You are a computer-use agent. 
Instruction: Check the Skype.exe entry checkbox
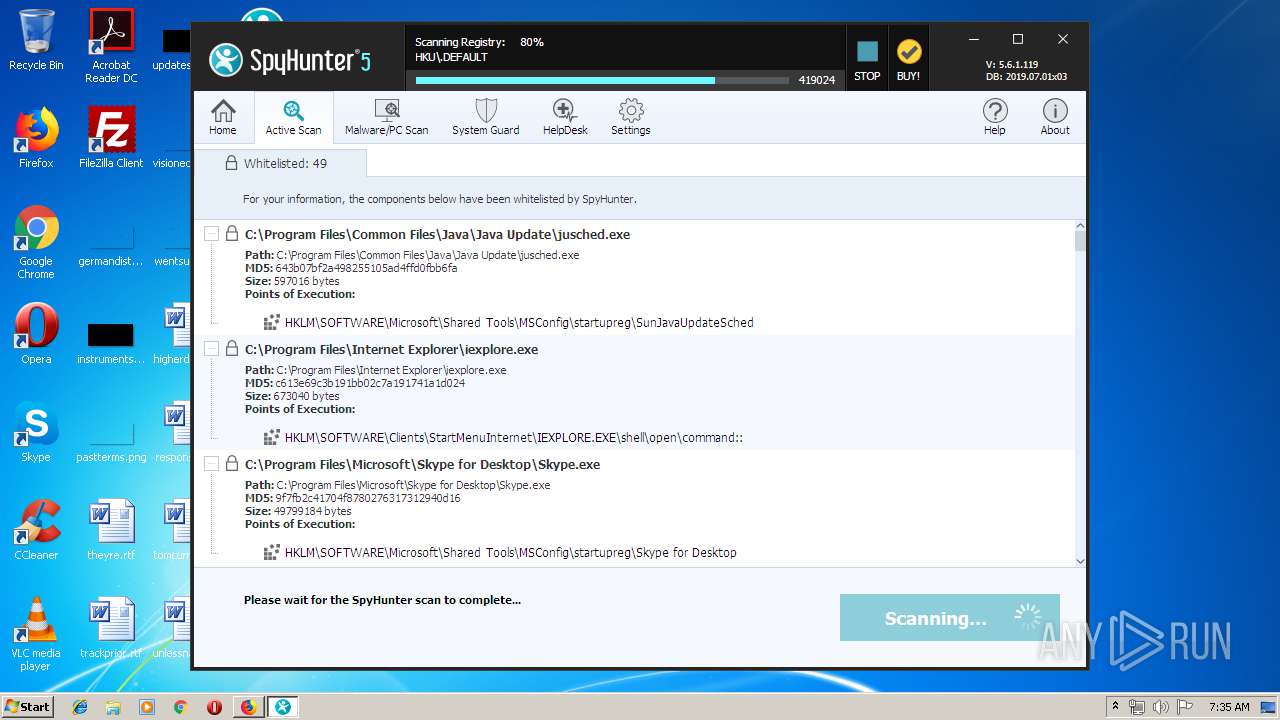pos(211,464)
